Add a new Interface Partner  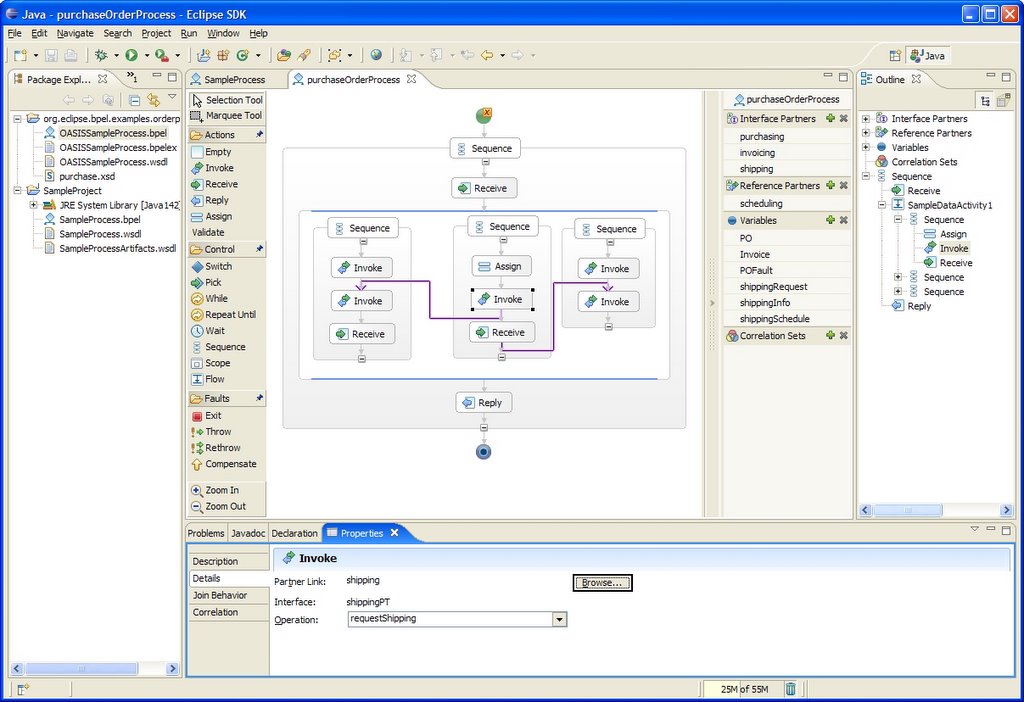[x=830, y=118]
